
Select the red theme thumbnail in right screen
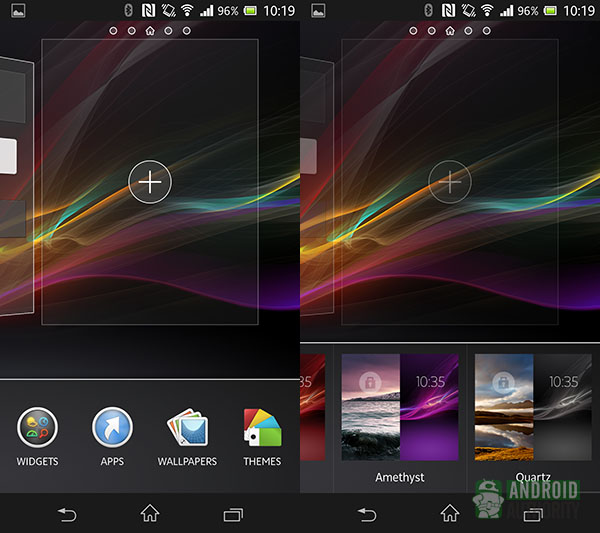313,407
